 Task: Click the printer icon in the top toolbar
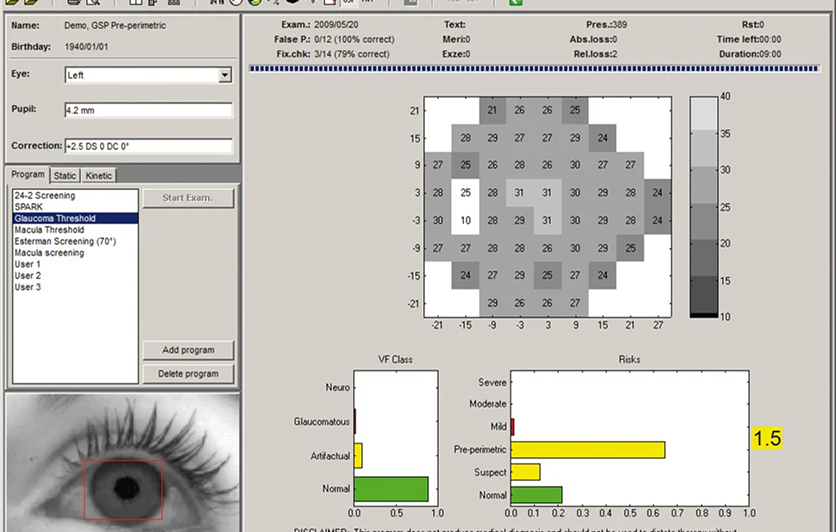pyautogui.click(x=74, y=2)
